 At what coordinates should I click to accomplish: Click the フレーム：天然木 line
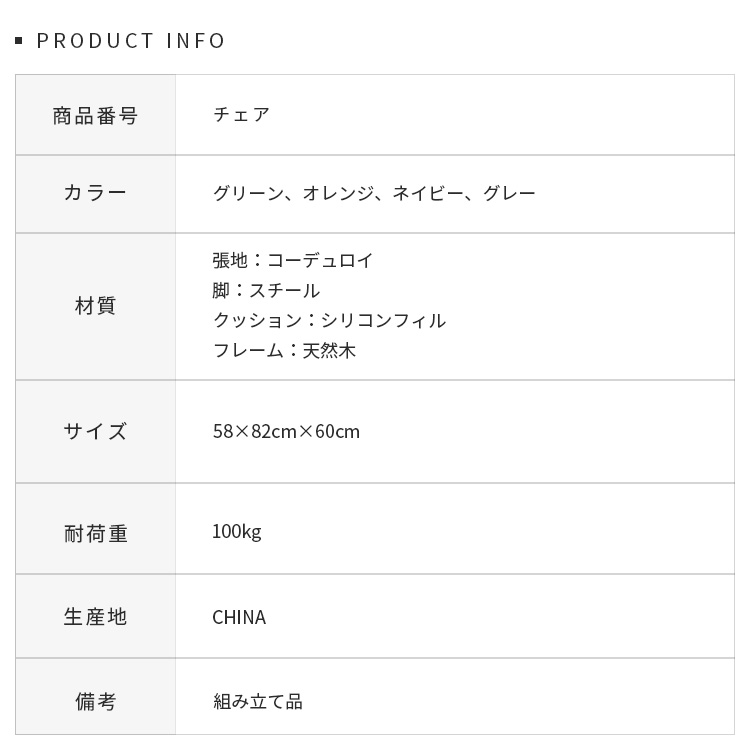point(284,351)
